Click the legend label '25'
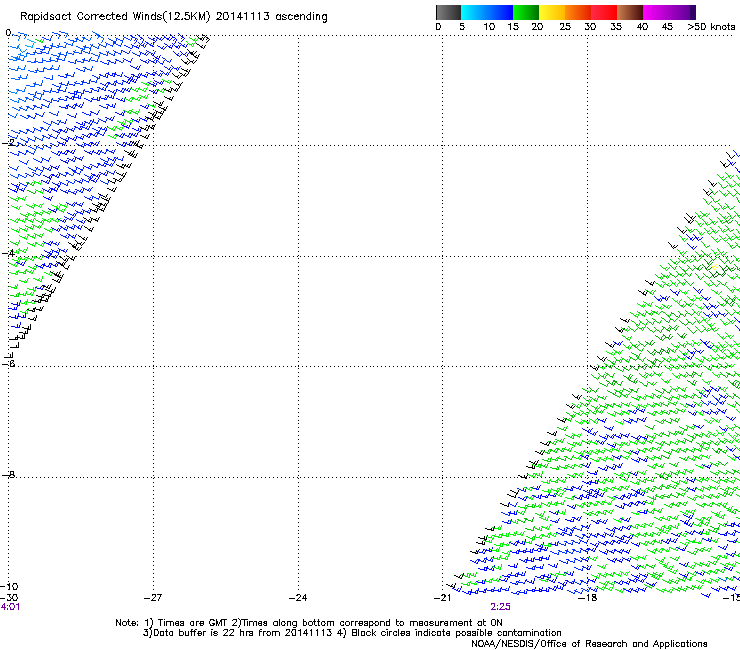 (565, 27)
